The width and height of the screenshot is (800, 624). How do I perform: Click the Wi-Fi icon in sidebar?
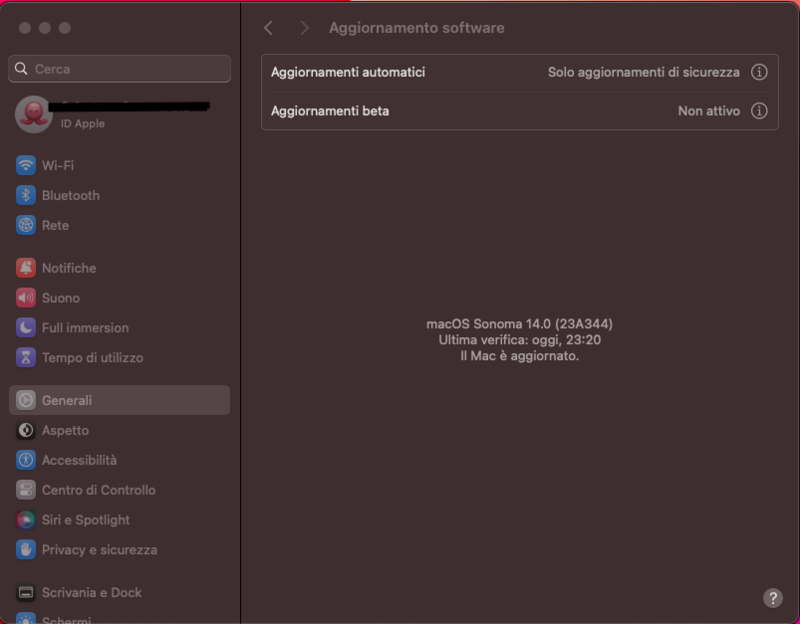[x=26, y=165]
